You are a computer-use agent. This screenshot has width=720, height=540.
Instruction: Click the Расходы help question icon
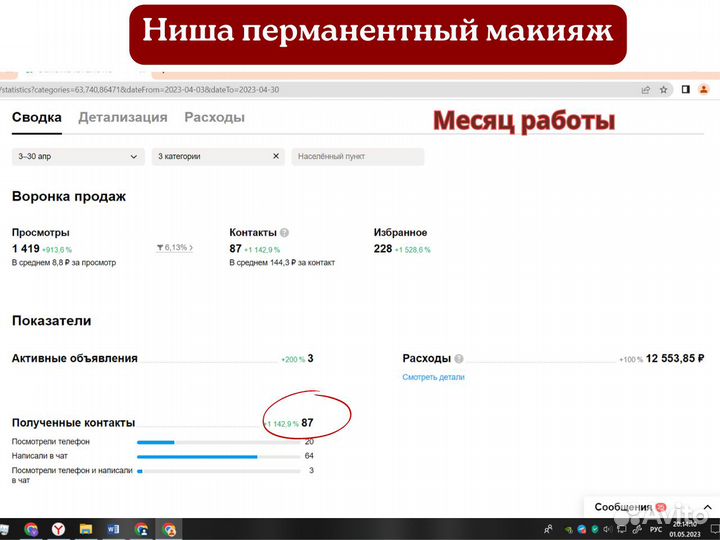coord(459,359)
